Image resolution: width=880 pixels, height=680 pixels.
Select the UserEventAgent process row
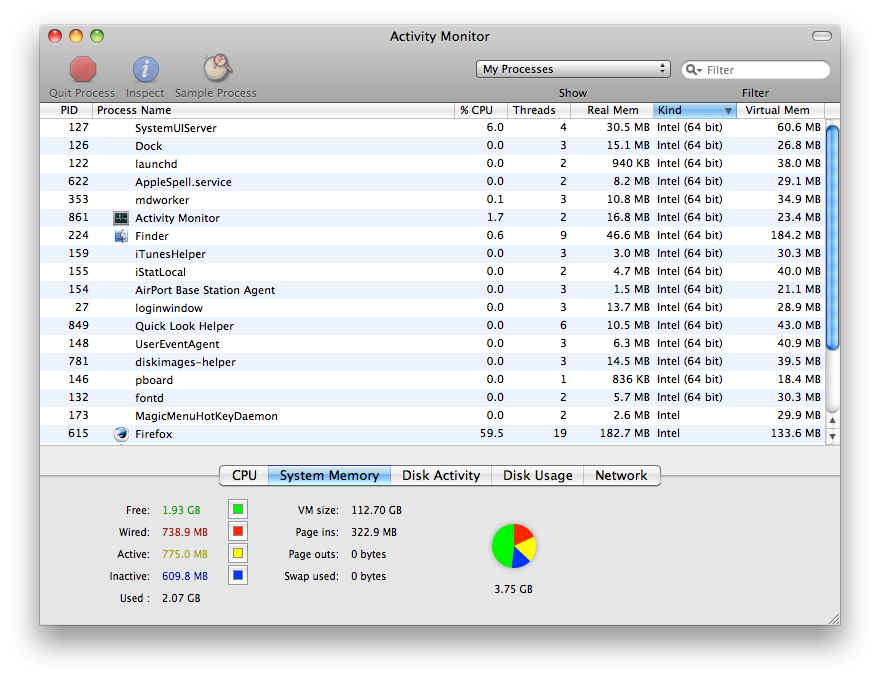click(433, 343)
